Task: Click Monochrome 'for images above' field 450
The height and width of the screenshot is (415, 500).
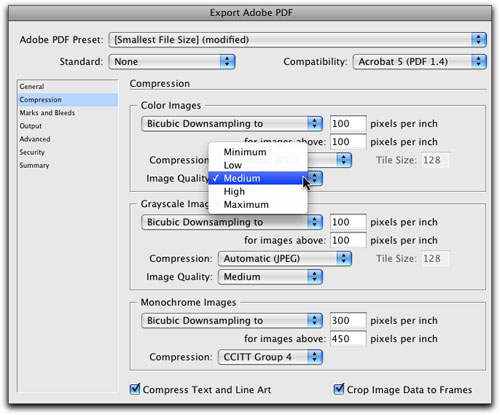Action: 348,339
